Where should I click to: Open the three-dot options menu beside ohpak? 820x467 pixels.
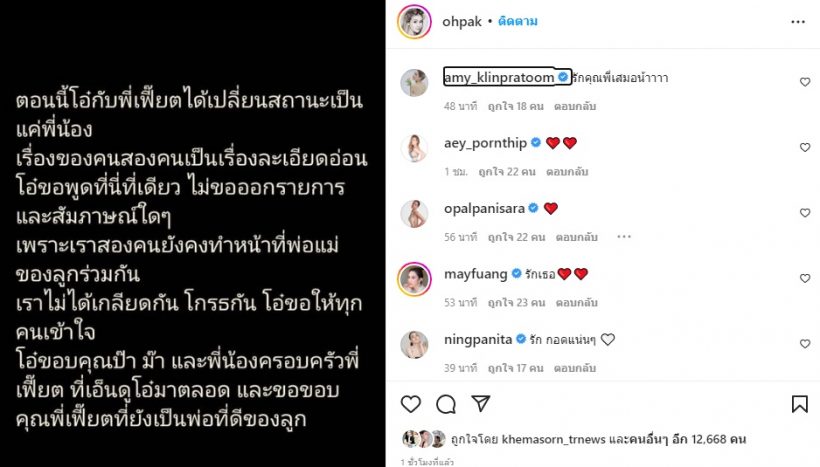[798, 21]
